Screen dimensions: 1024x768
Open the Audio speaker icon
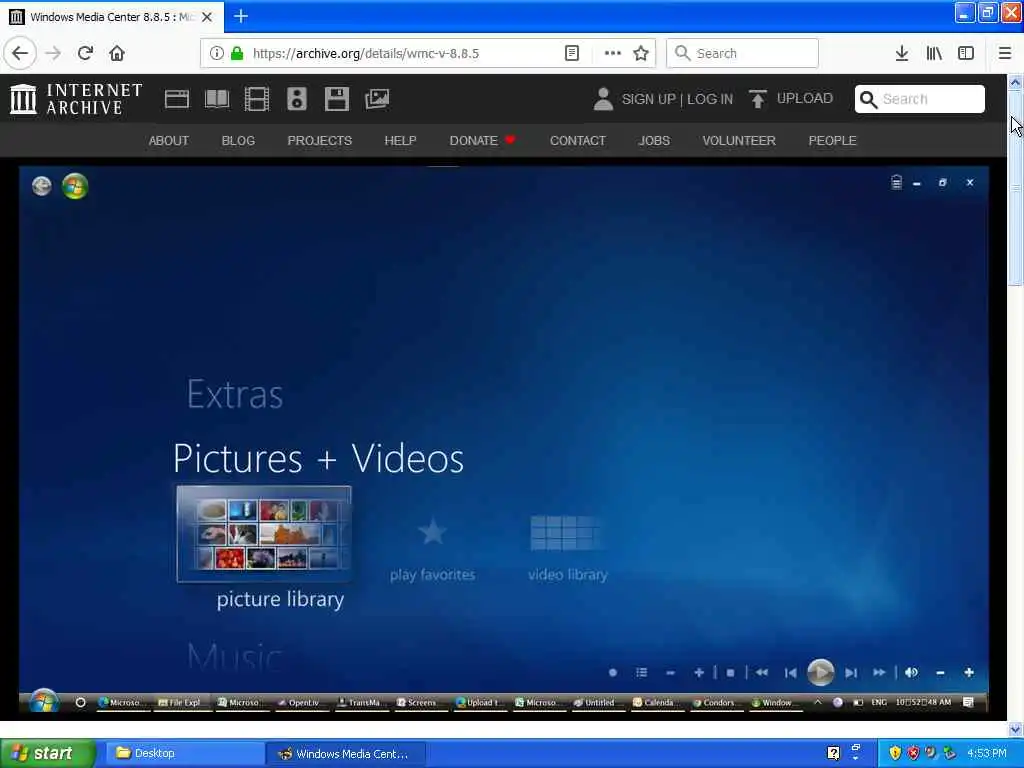point(296,99)
